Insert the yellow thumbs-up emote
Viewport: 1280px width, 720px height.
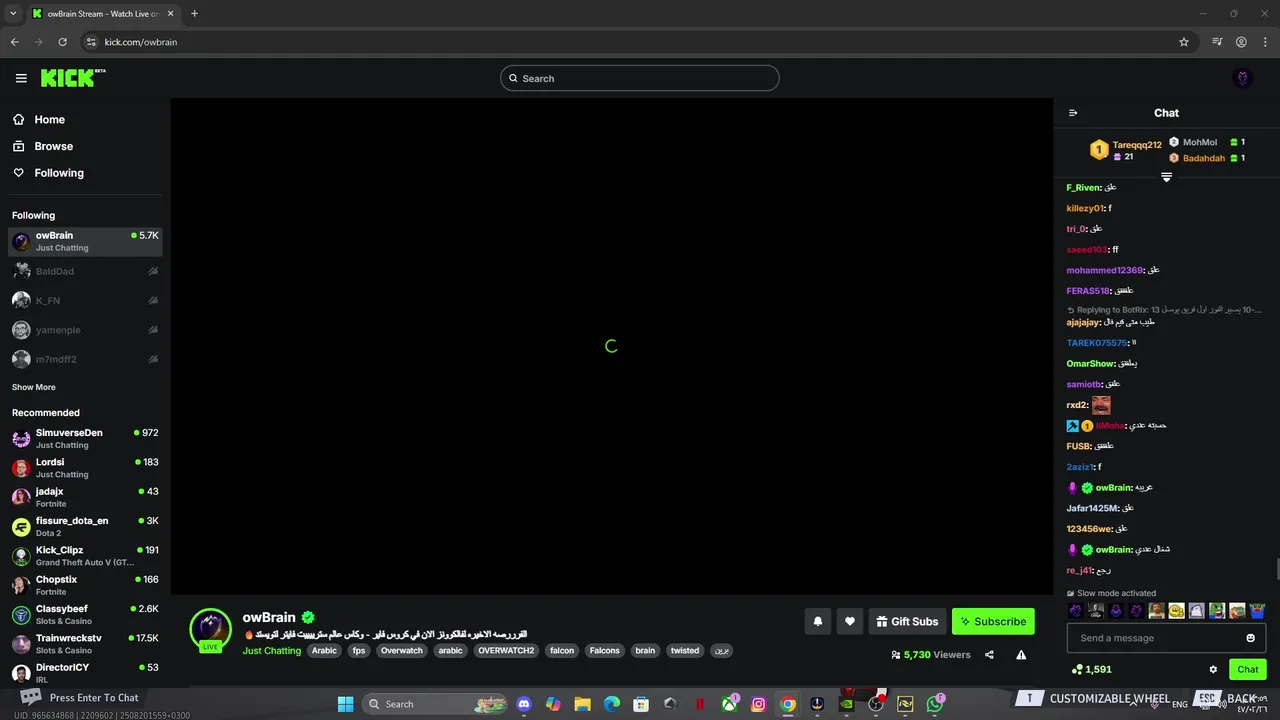coord(1177,610)
